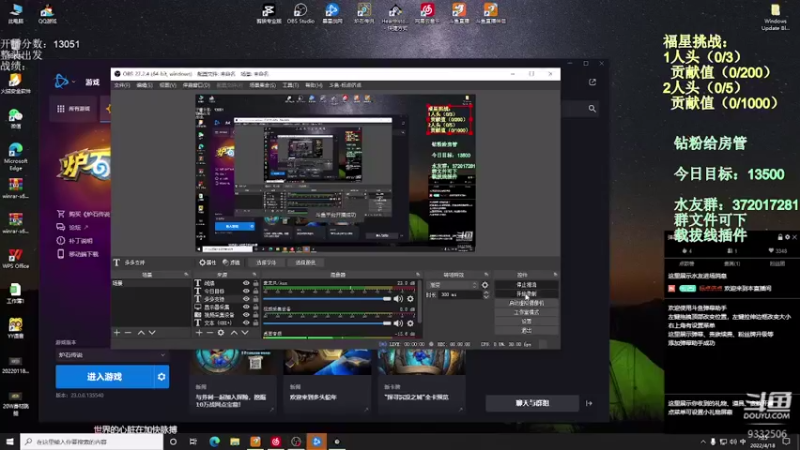Open Windows Update desktop file icon
The width and height of the screenshot is (800, 450).
pyautogui.click(x=775, y=17)
